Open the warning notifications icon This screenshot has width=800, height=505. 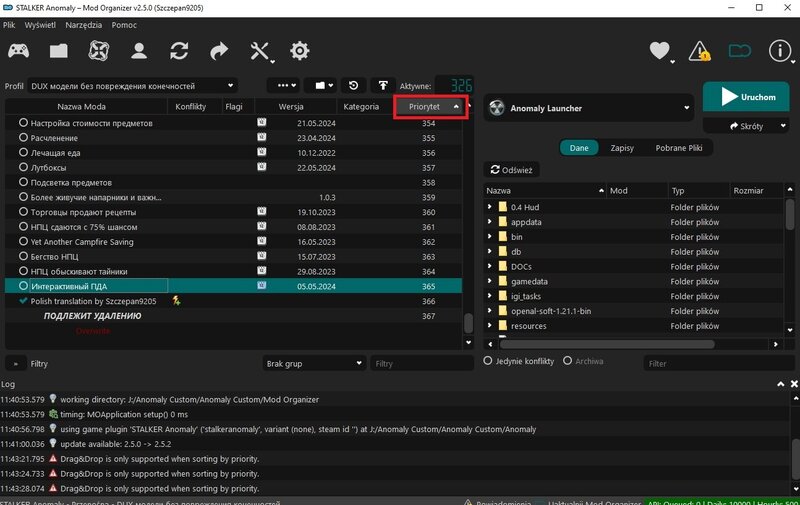[x=699, y=50]
